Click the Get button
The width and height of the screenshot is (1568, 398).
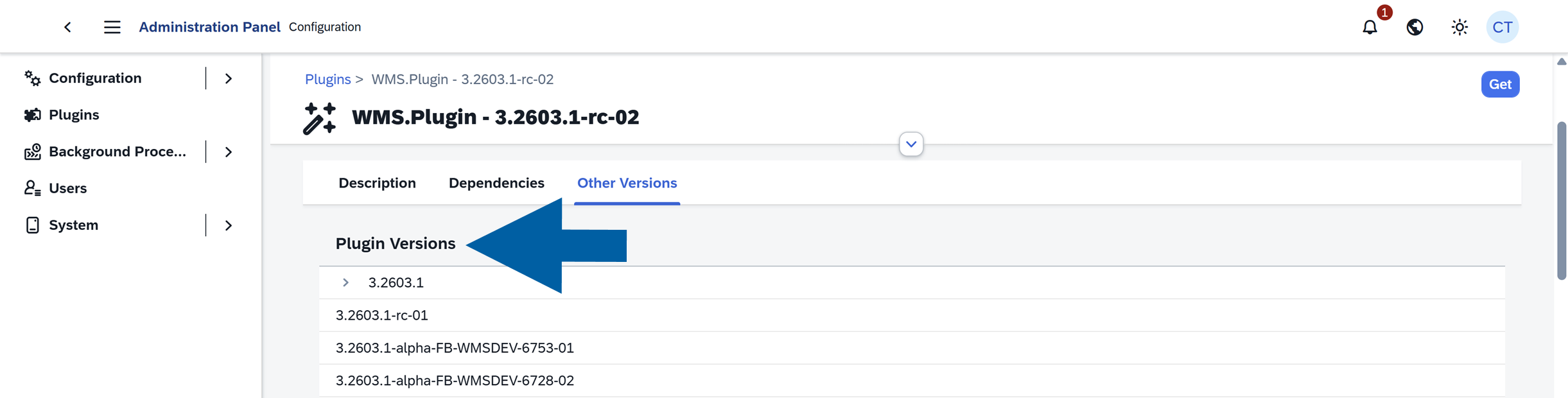pyautogui.click(x=1500, y=84)
